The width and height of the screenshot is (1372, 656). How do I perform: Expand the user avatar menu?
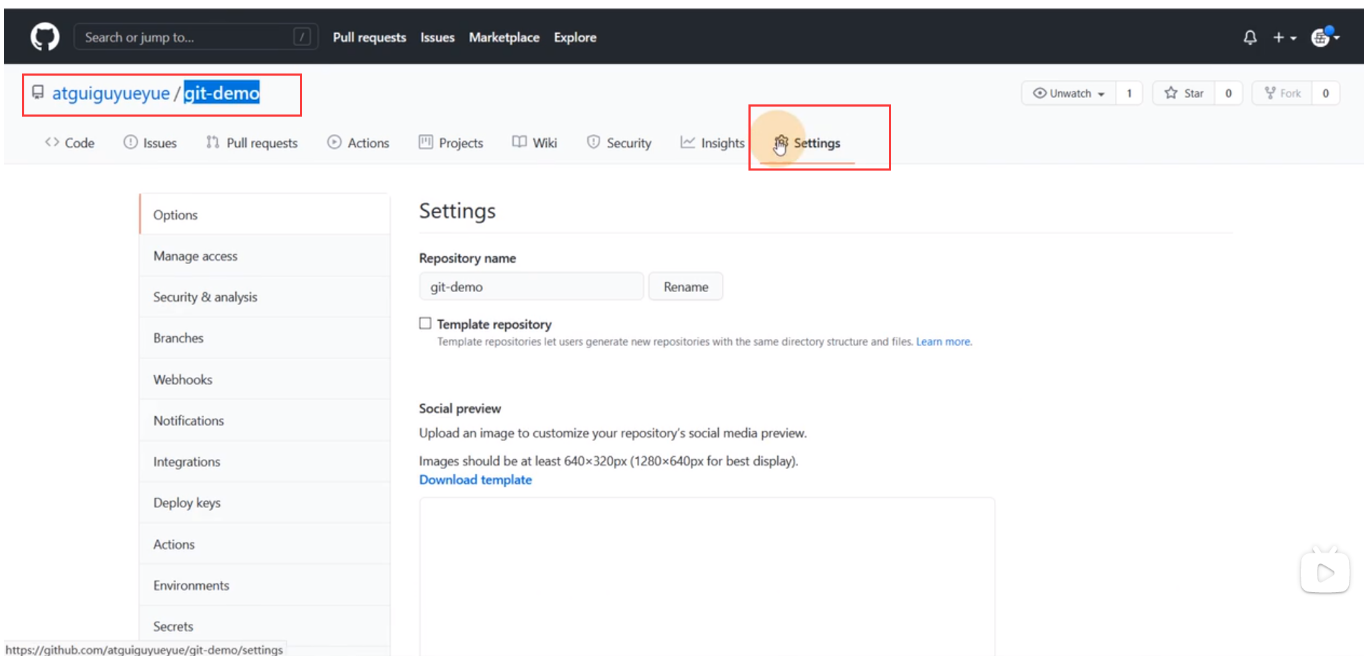[x=1325, y=38]
